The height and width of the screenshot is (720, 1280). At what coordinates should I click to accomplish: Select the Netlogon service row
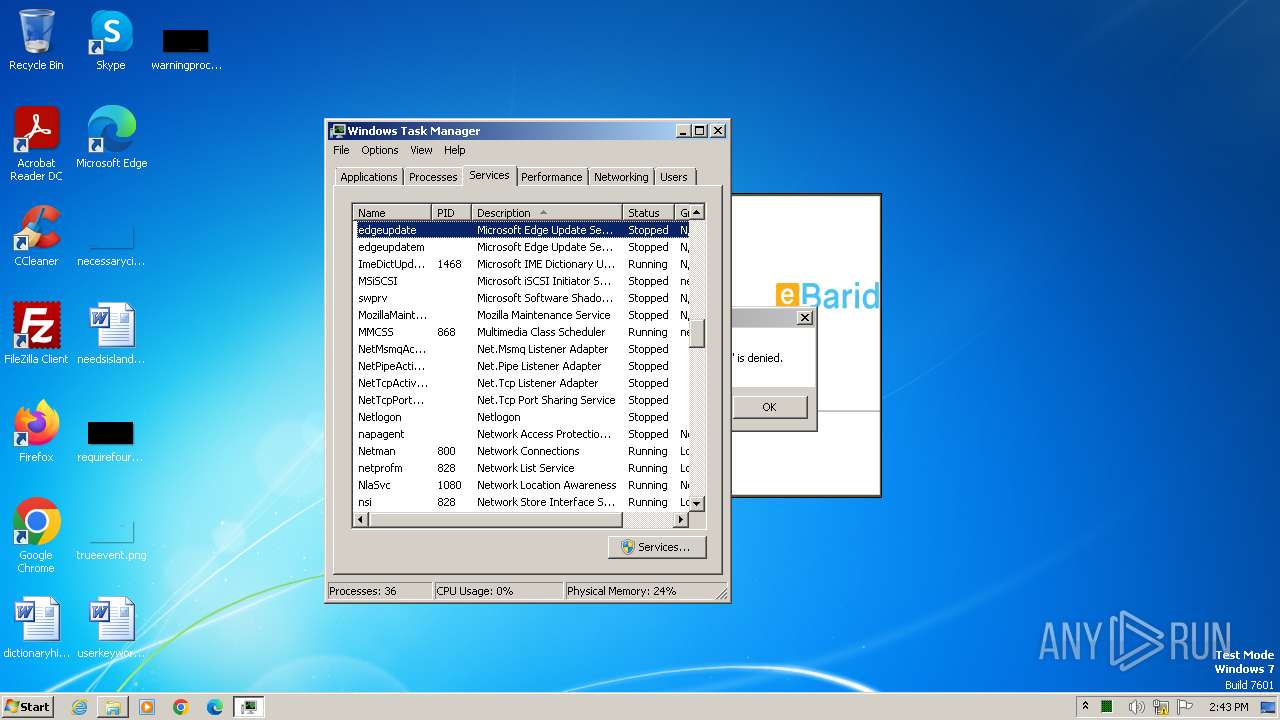pyautogui.click(x=521, y=417)
